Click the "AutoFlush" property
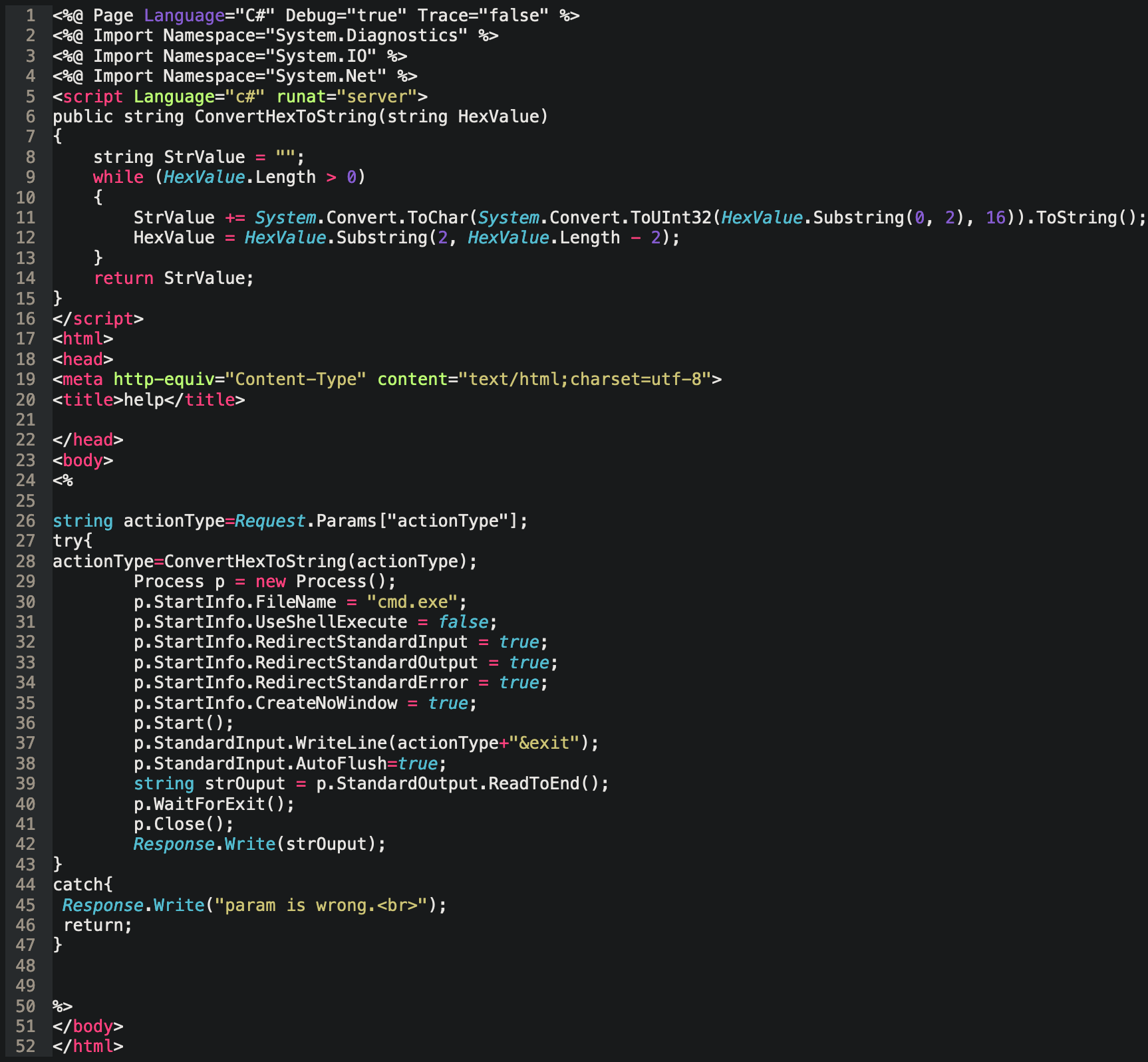The height and width of the screenshot is (1062, 1148). pyautogui.click(x=342, y=763)
